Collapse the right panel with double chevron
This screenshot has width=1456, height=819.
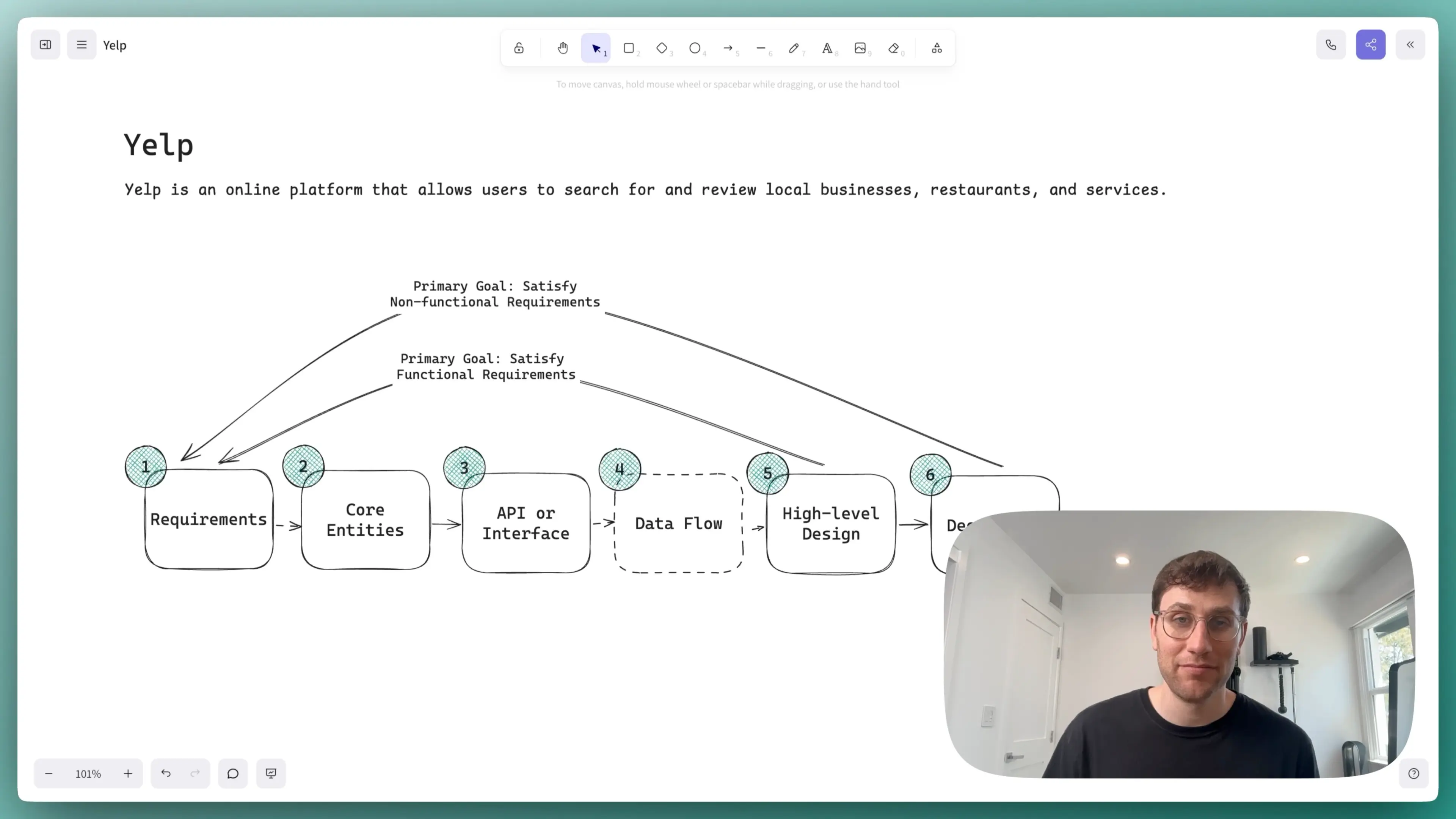tap(1410, 45)
